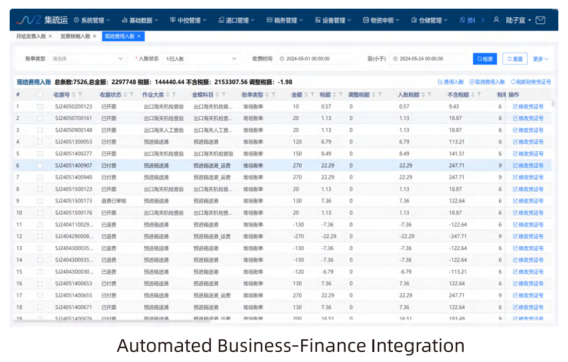Check the checkbox for row 17
Image resolution: width=568 pixels, height=362 pixels.
pyautogui.click(x=40, y=295)
